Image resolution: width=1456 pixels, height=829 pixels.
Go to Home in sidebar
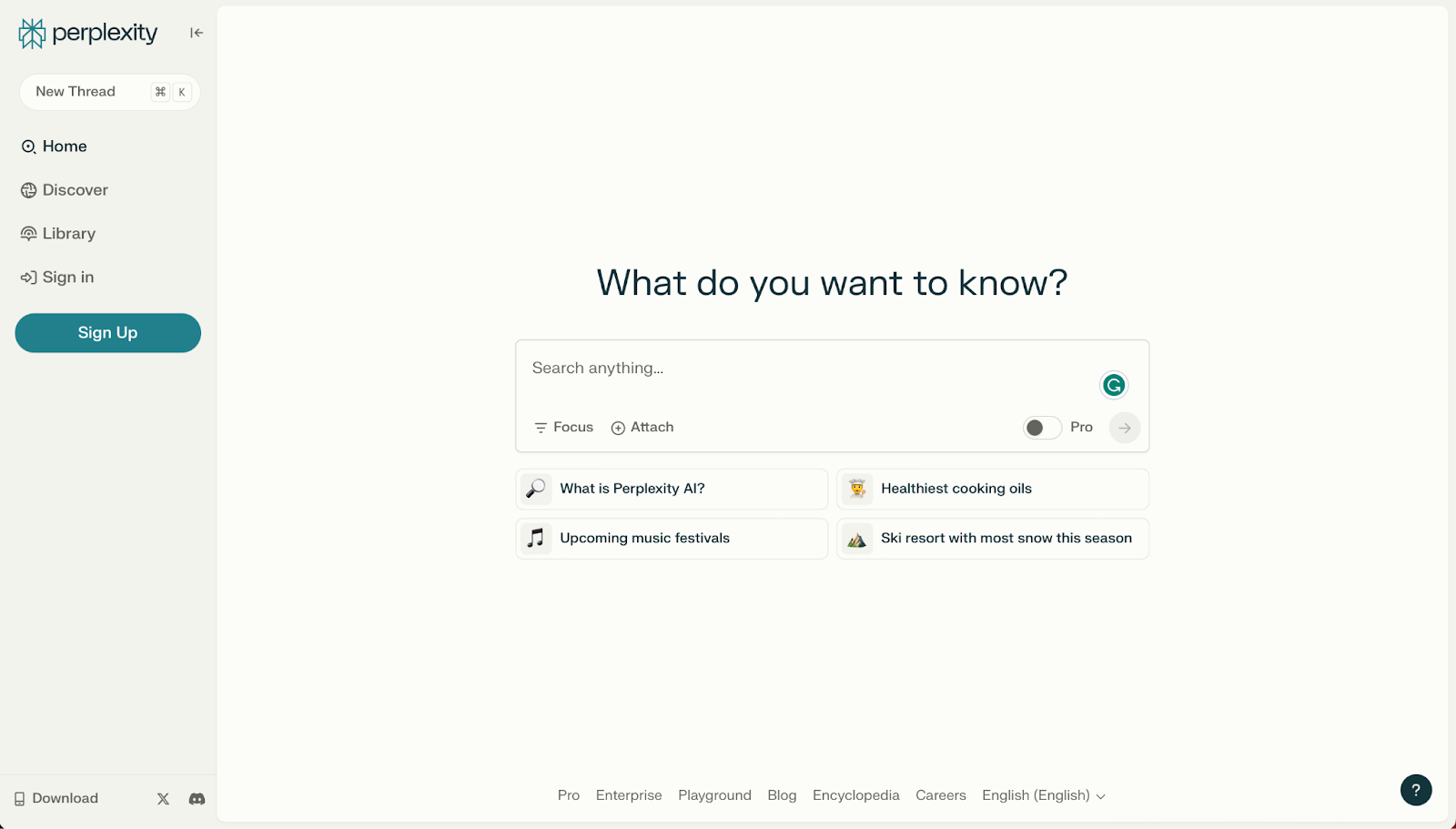point(55,147)
